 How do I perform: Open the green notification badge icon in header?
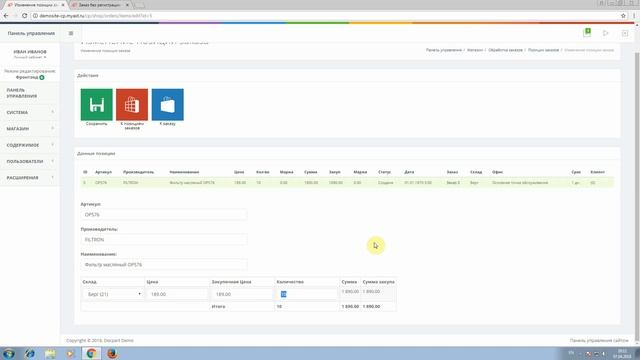click(x=587, y=33)
